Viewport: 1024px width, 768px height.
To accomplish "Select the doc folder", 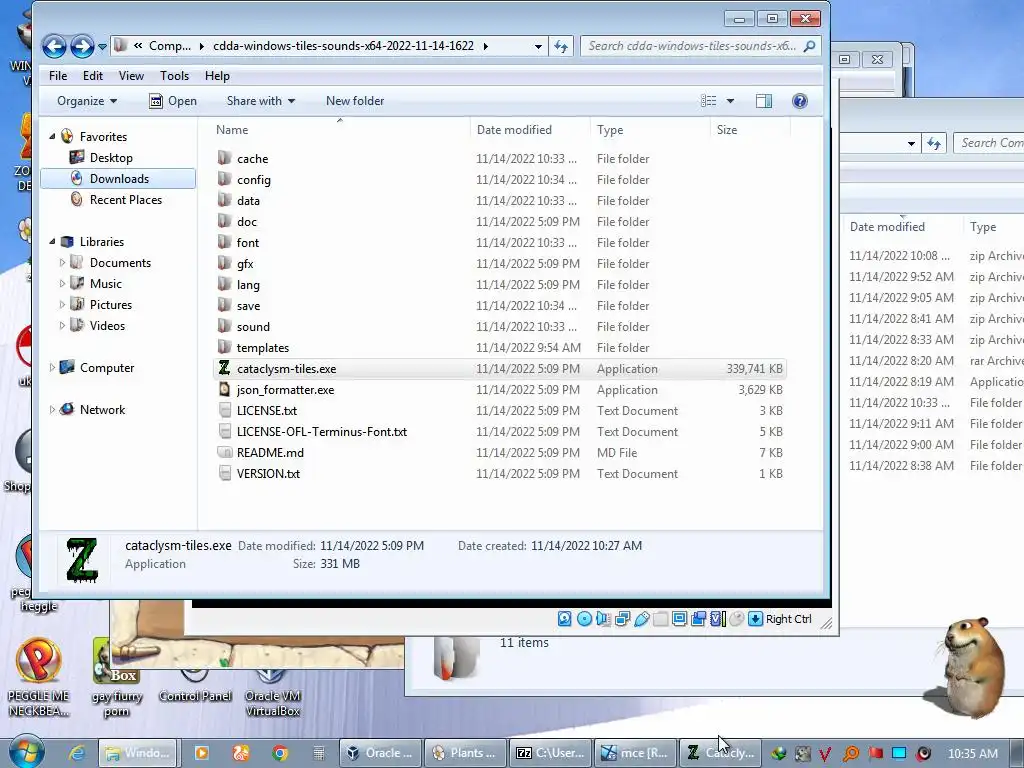I will coord(247,222).
